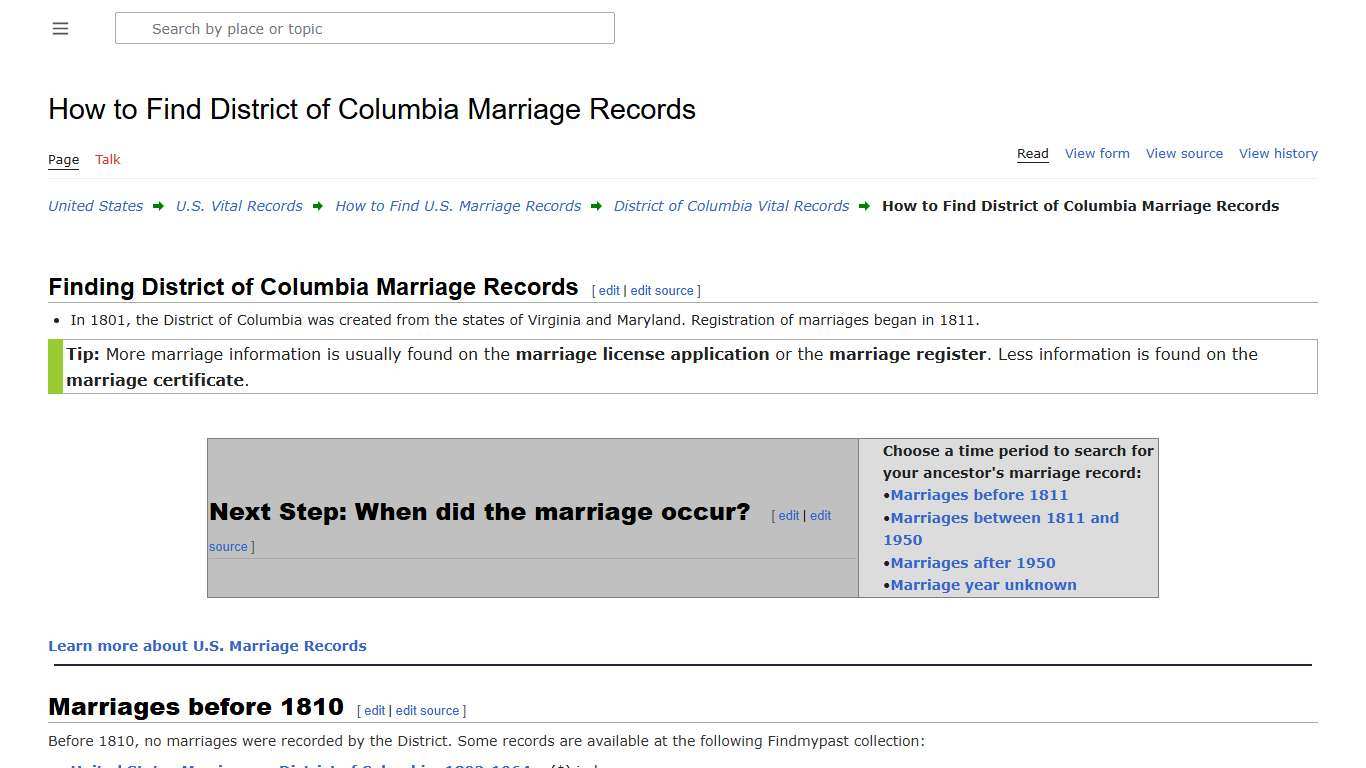Open the View history page
1366x768 pixels.
tap(1278, 153)
